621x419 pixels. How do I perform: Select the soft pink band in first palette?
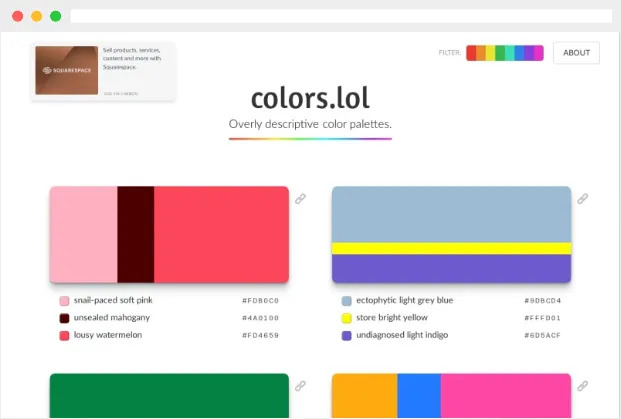pyautogui.click(x=84, y=234)
